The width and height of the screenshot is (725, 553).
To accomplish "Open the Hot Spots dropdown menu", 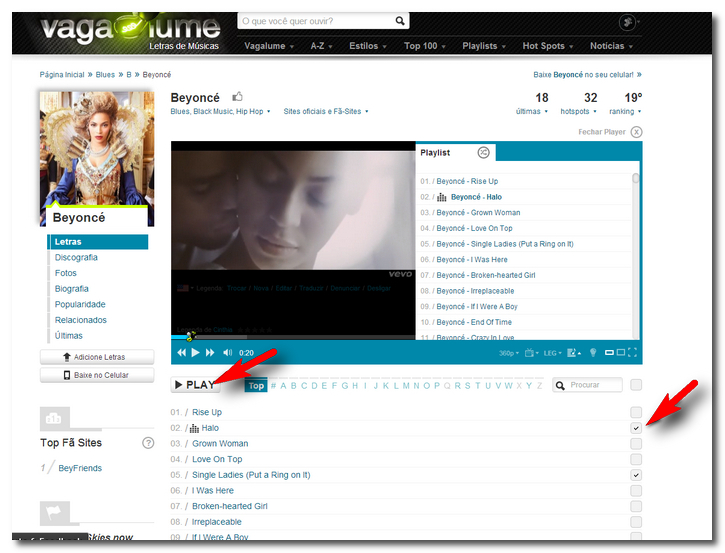I will (x=548, y=46).
